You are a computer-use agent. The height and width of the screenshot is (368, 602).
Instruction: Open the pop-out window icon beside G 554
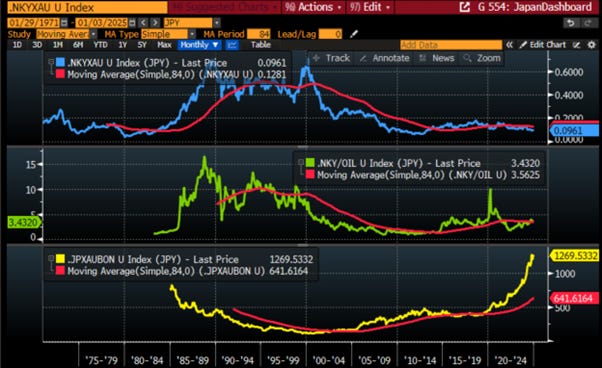pyautogui.click(x=464, y=7)
